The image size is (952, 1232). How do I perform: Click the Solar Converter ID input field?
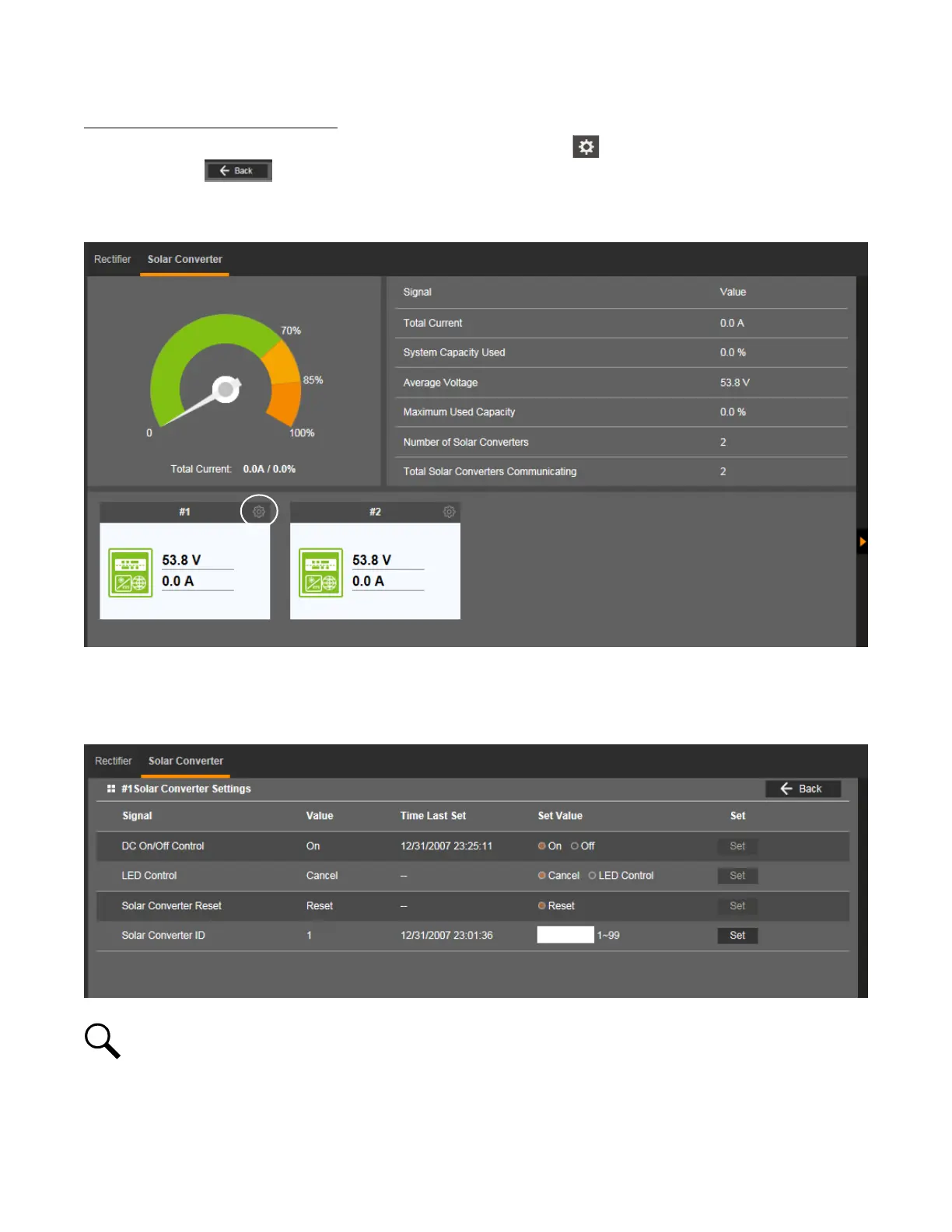[565, 935]
